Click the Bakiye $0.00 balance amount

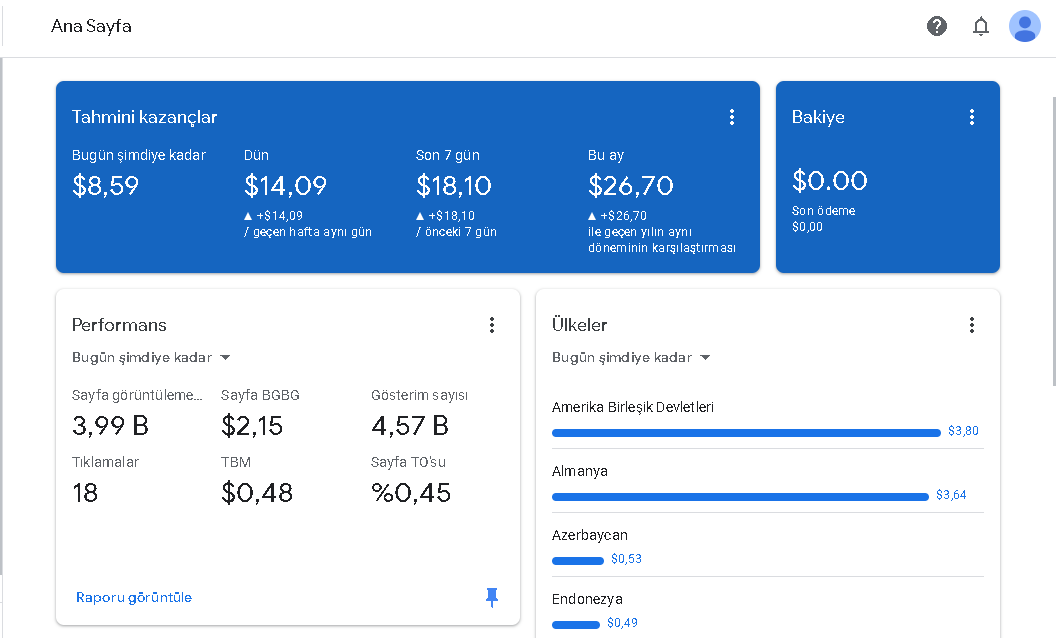point(830,181)
